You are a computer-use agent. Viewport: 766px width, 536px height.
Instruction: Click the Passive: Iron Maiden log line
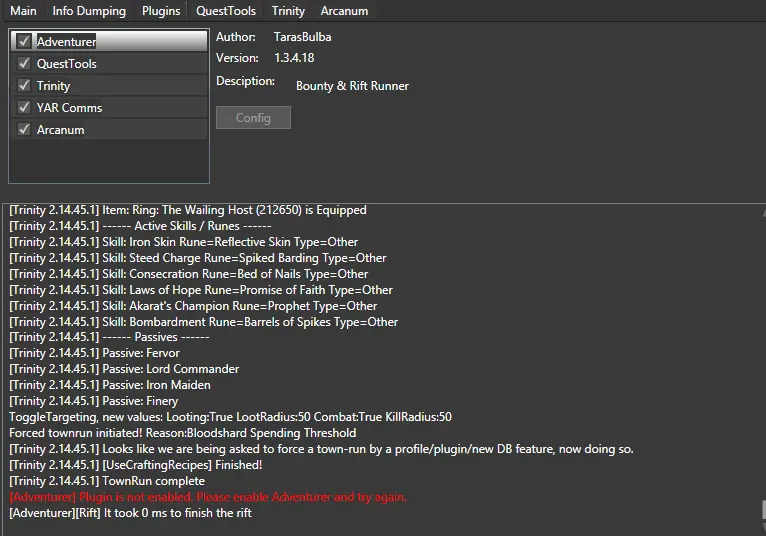coord(110,385)
